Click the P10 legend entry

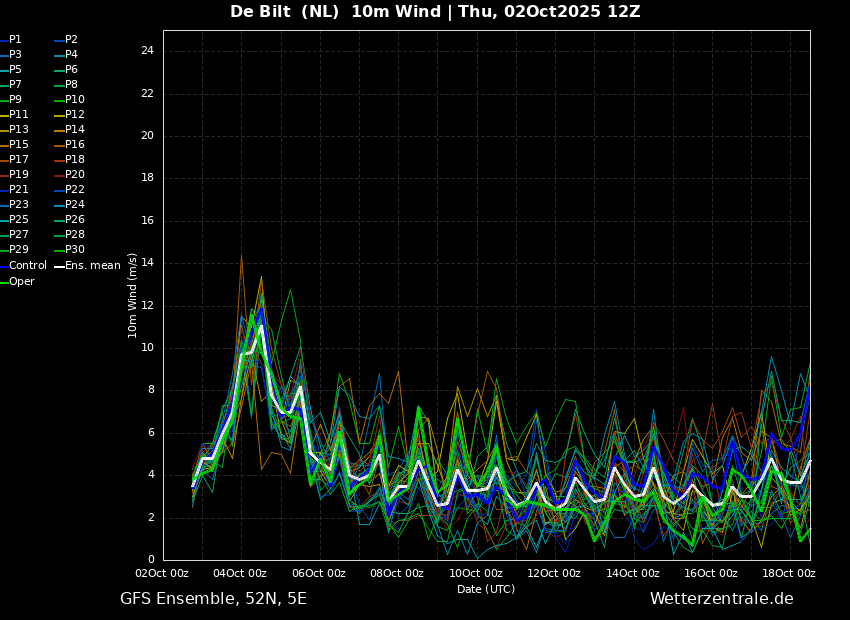pyautogui.click(x=74, y=100)
